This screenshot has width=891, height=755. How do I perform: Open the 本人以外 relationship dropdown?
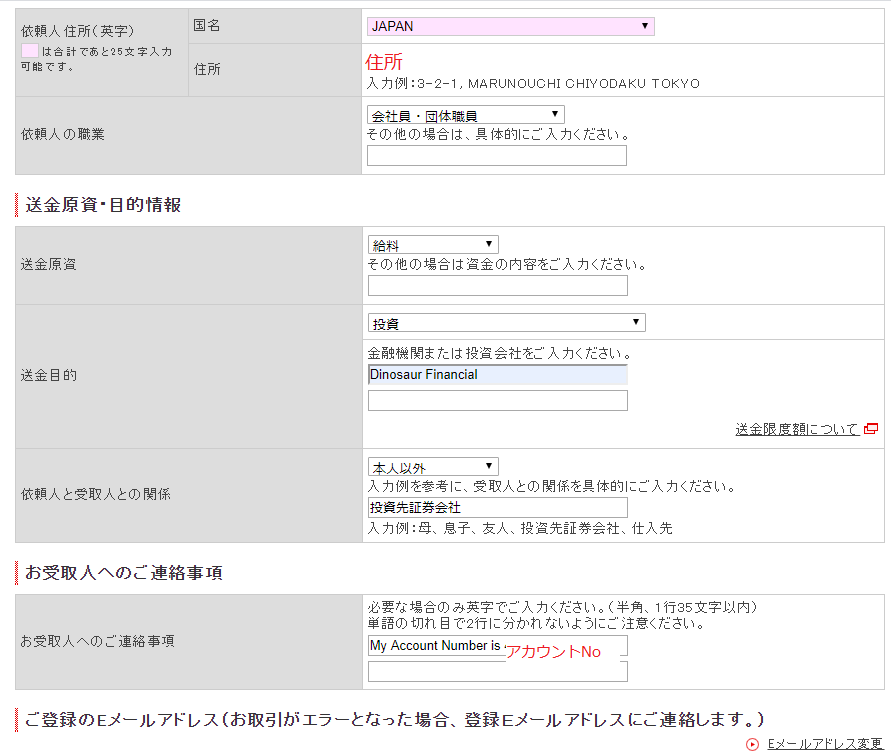coord(433,467)
